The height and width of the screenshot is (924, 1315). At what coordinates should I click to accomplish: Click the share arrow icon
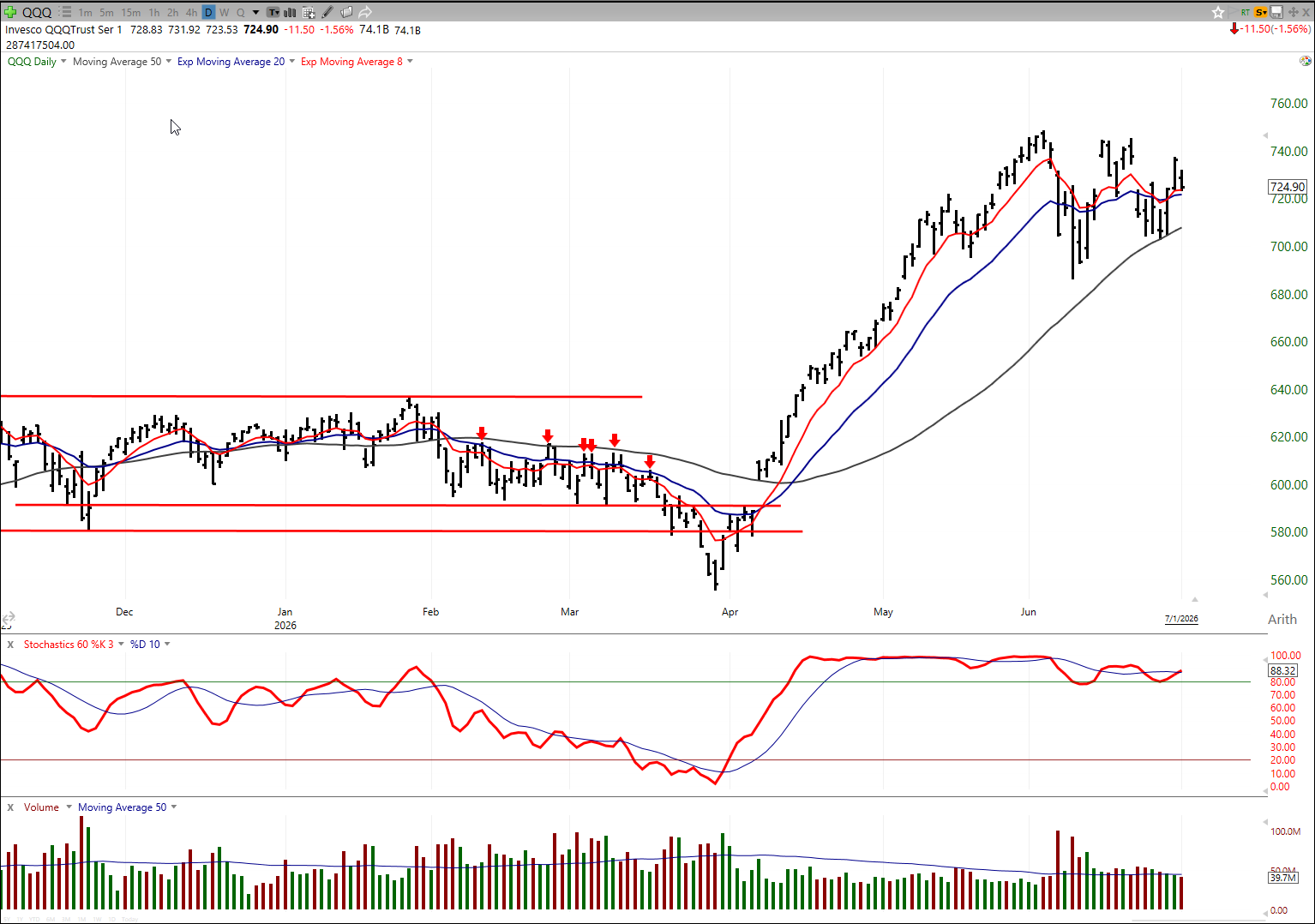coord(365,12)
